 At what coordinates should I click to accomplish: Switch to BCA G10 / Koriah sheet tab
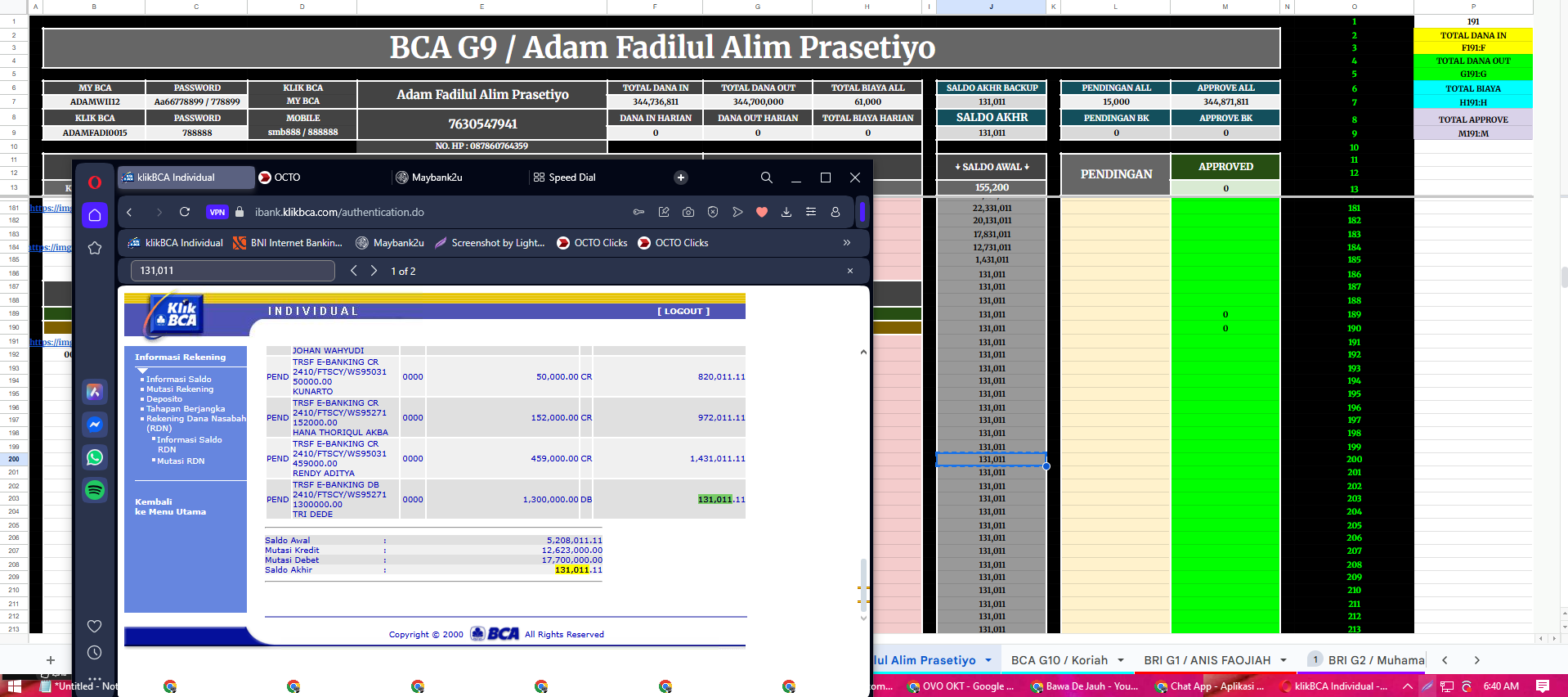[1060, 660]
